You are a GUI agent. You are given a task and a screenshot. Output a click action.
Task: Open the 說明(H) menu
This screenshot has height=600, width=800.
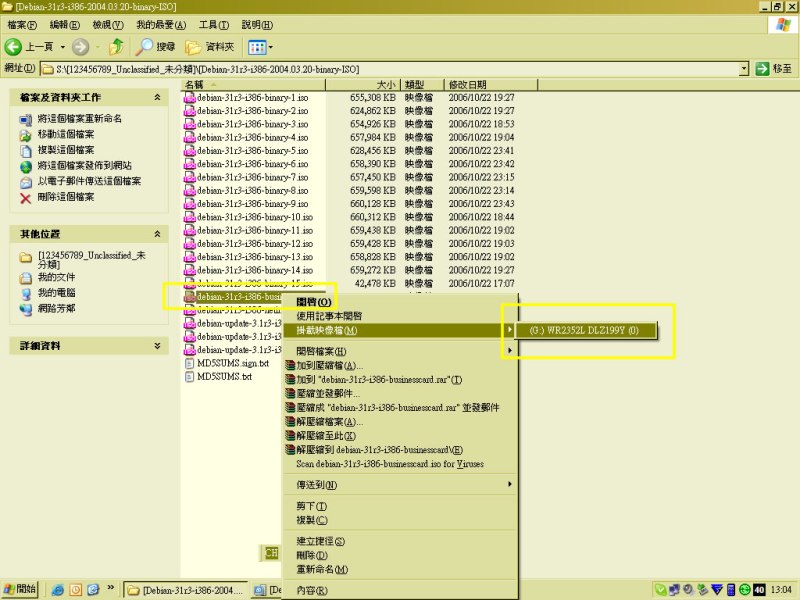(x=257, y=24)
